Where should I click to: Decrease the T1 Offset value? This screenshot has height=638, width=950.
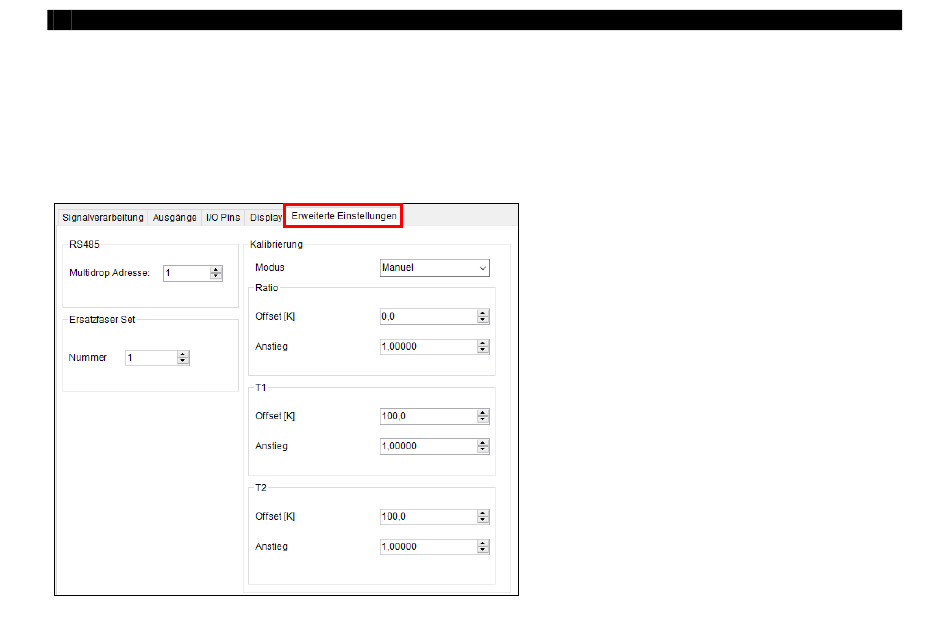[483, 420]
